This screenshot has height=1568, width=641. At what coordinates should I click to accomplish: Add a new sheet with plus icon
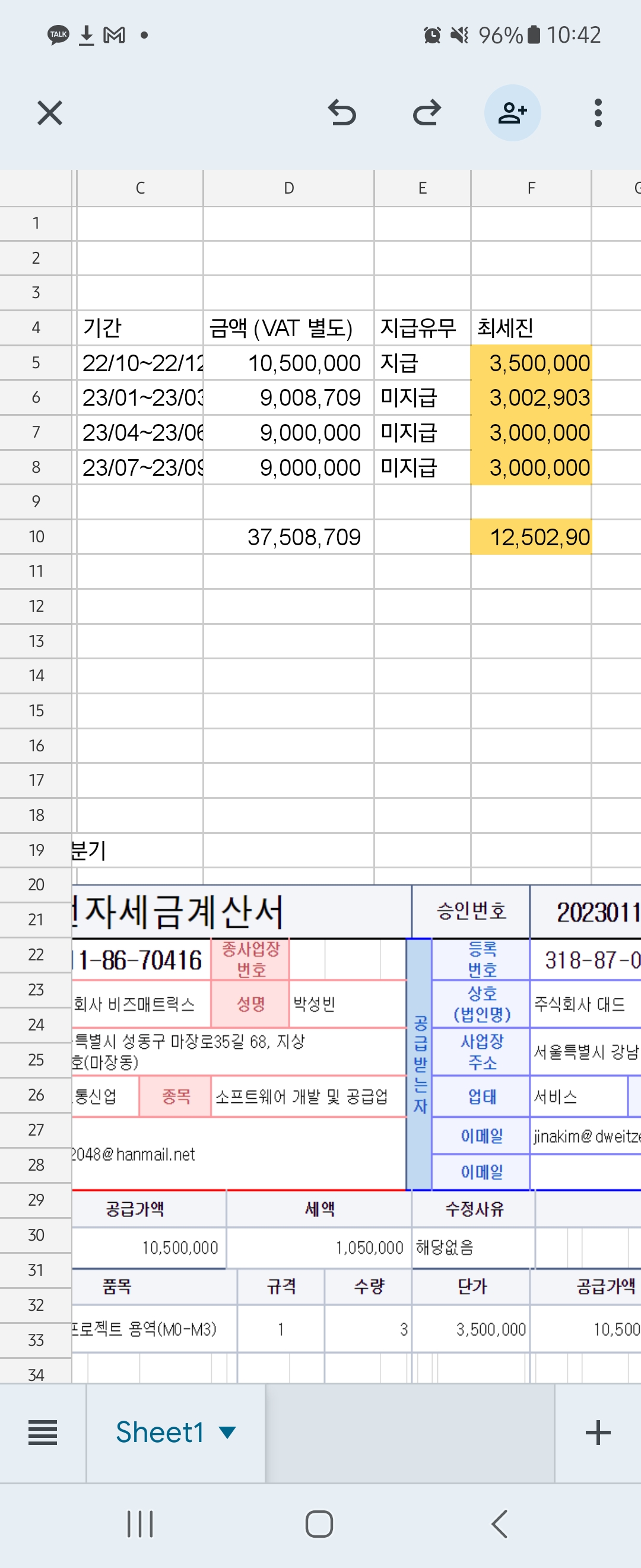tap(598, 1433)
